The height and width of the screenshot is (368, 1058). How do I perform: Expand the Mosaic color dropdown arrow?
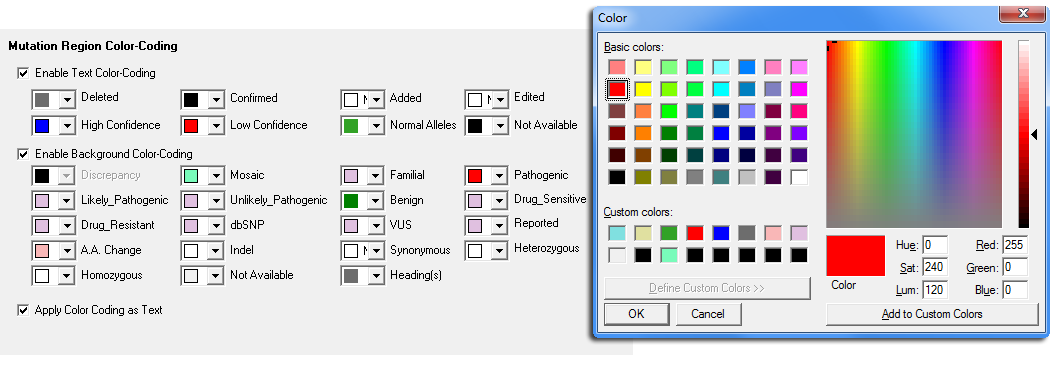click(216, 176)
